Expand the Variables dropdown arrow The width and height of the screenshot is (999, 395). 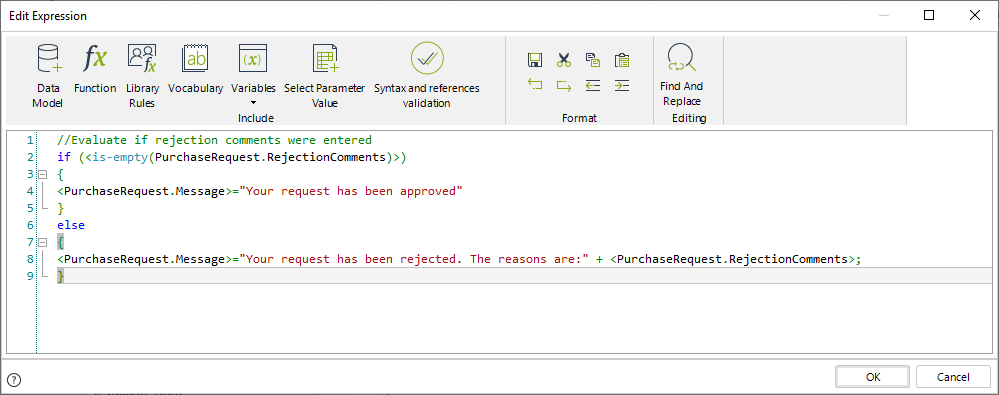(x=253, y=102)
